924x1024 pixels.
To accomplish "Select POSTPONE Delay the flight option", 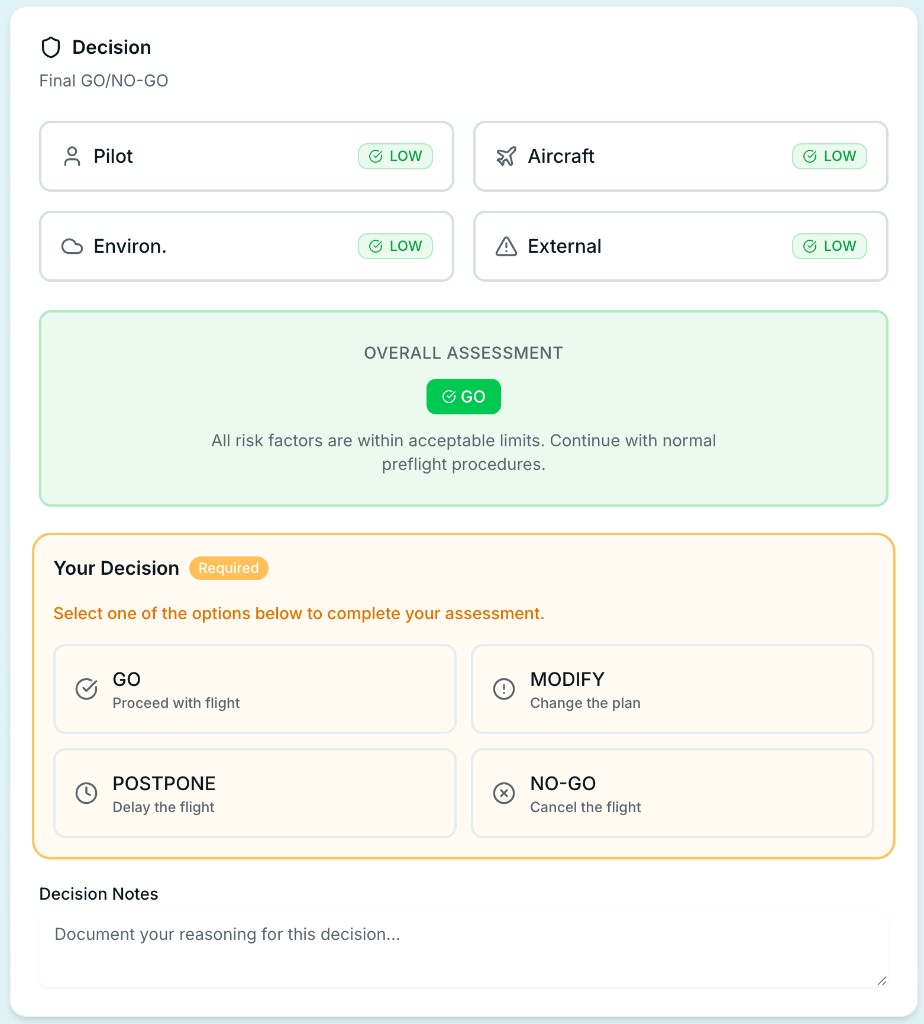I will pos(255,793).
